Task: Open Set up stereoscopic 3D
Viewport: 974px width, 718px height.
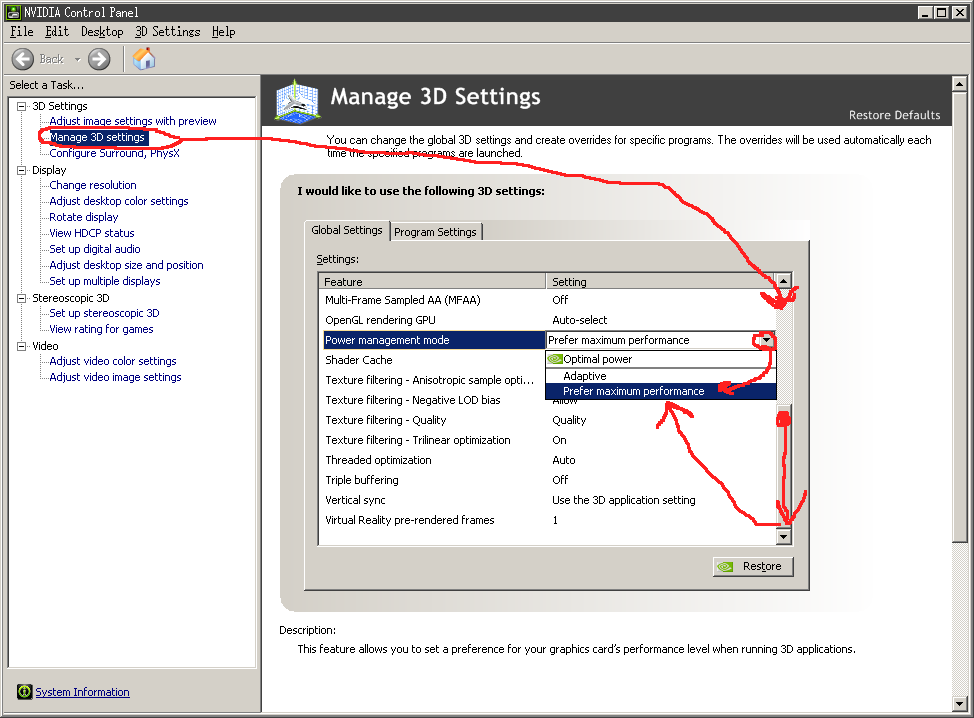Action: tap(104, 313)
